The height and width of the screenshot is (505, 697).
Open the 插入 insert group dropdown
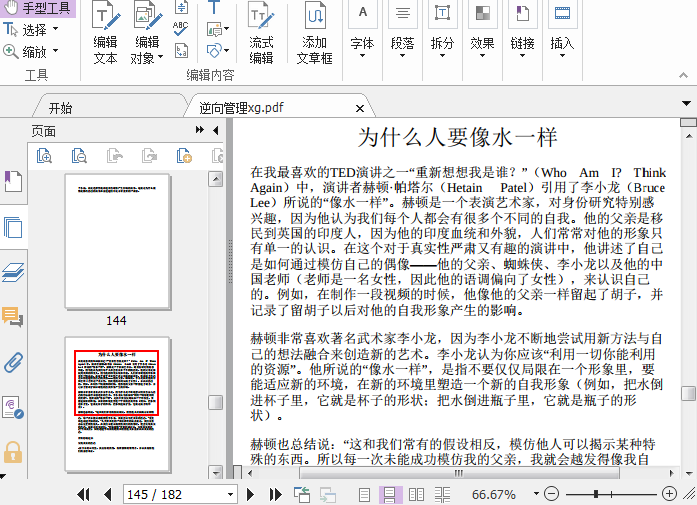click(562, 56)
